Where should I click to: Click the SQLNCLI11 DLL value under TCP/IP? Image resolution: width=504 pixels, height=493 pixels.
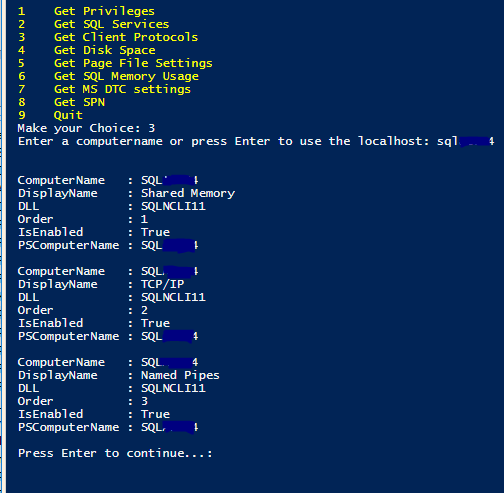click(173, 297)
